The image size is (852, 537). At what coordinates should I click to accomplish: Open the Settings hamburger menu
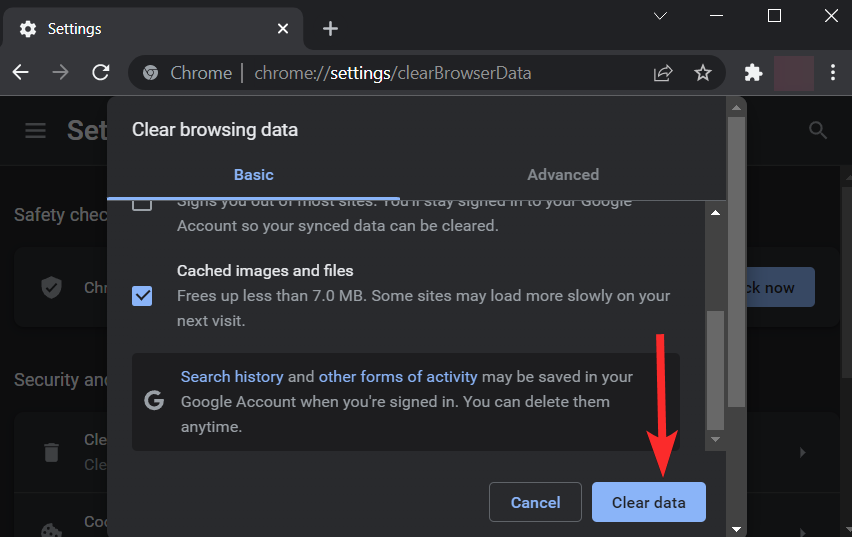(x=36, y=130)
